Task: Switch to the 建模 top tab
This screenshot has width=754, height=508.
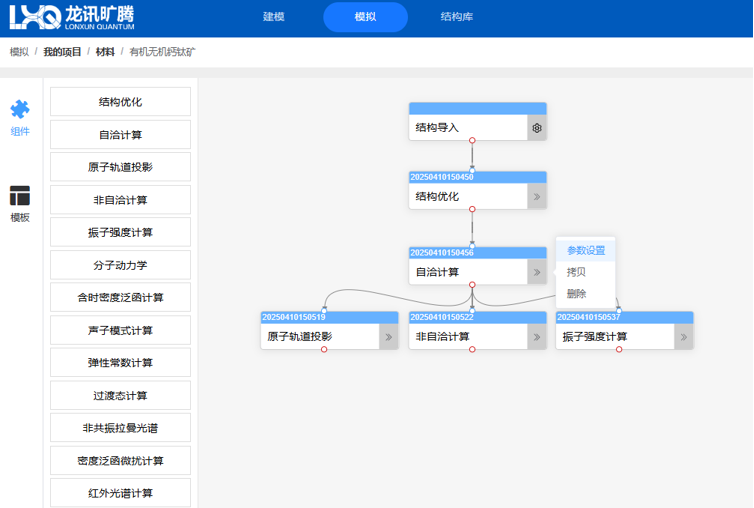Action: pyautogui.click(x=274, y=17)
